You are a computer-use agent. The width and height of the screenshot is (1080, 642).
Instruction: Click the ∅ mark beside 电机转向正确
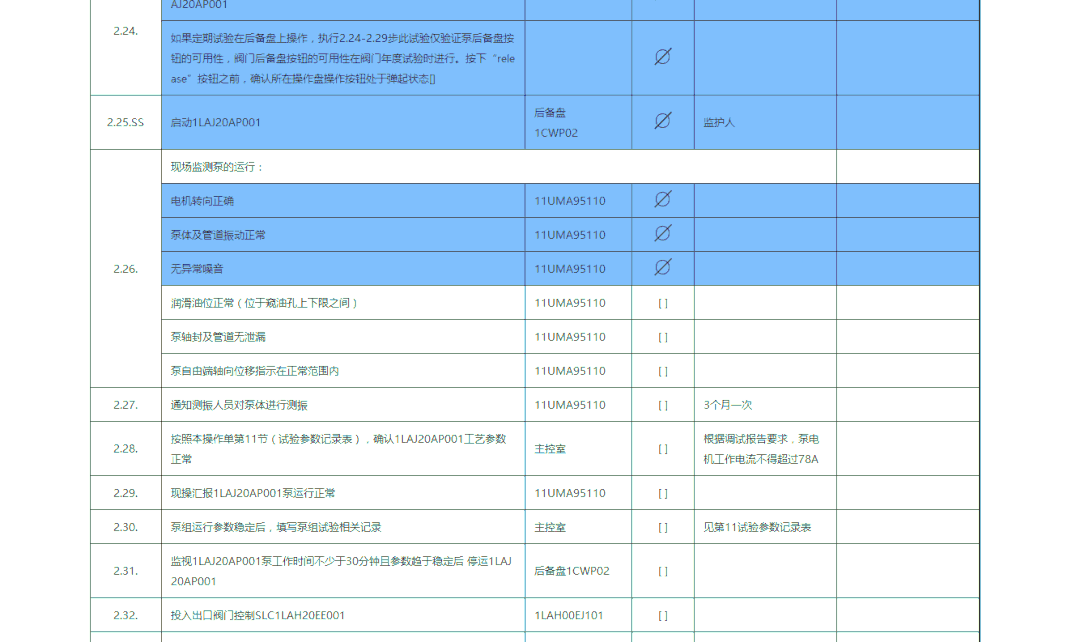(662, 200)
